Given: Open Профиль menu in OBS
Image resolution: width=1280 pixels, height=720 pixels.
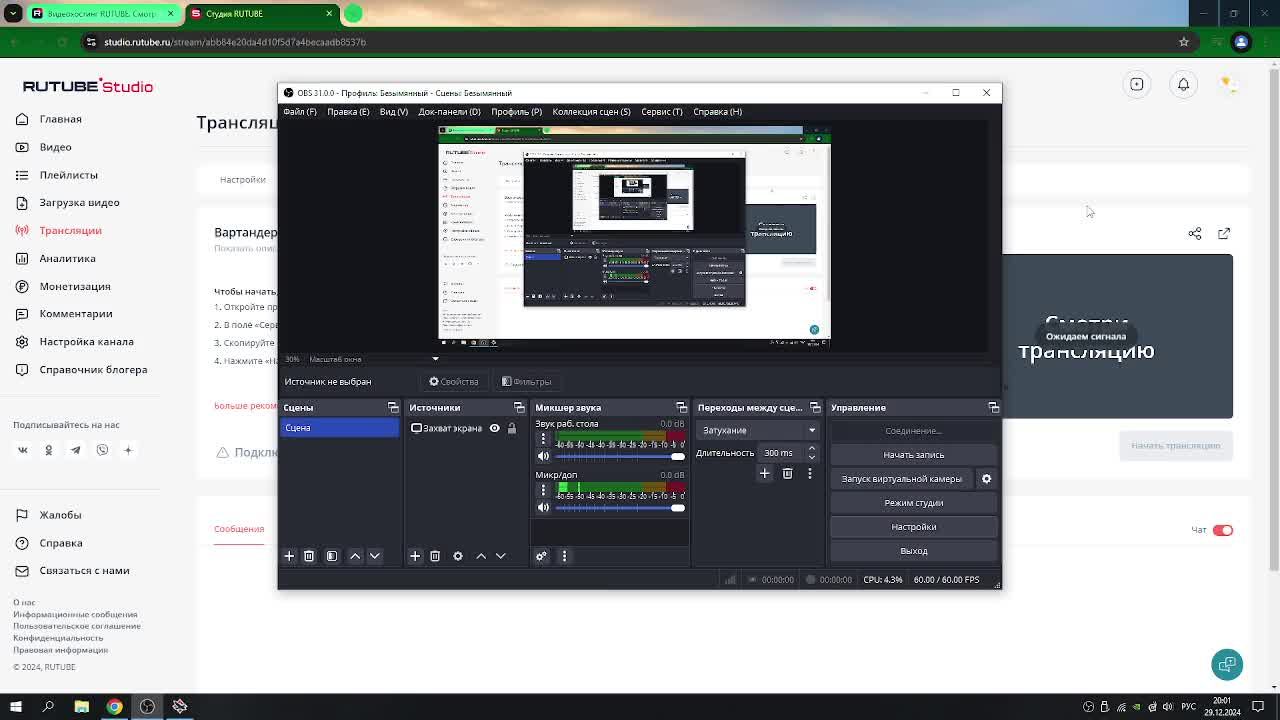Looking at the screenshot, I should tap(516, 112).
